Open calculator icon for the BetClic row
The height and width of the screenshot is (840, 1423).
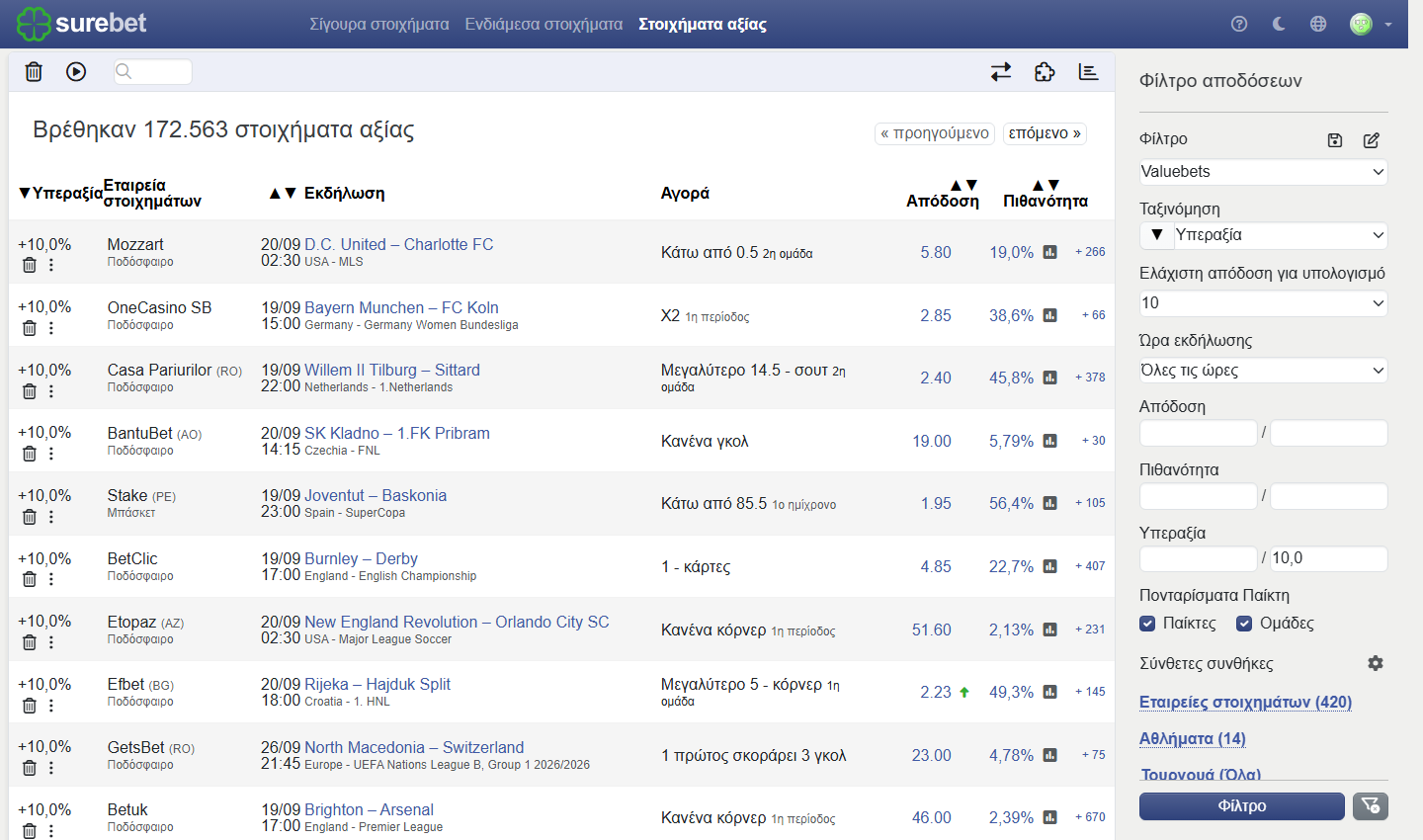(1049, 566)
